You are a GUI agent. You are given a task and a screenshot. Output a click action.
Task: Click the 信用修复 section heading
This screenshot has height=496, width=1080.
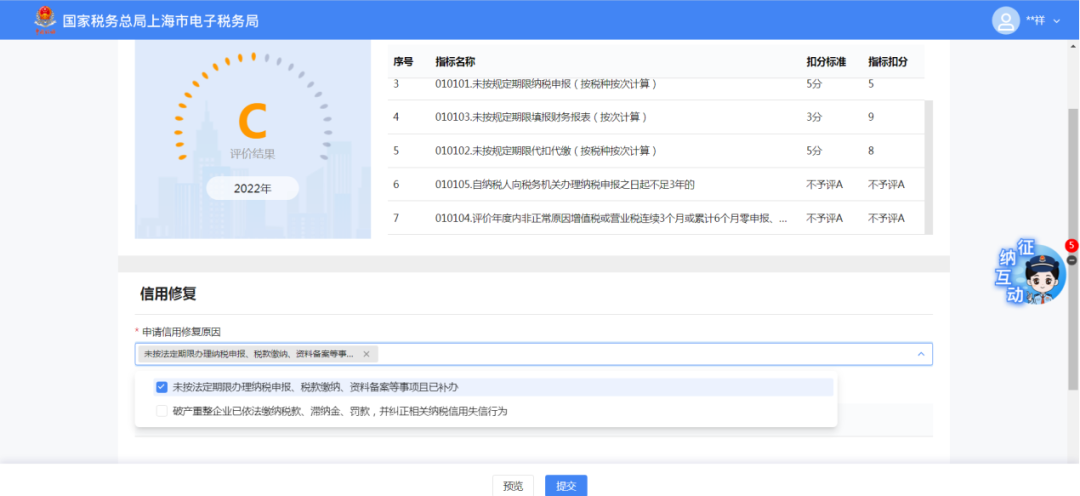pyautogui.click(x=168, y=294)
